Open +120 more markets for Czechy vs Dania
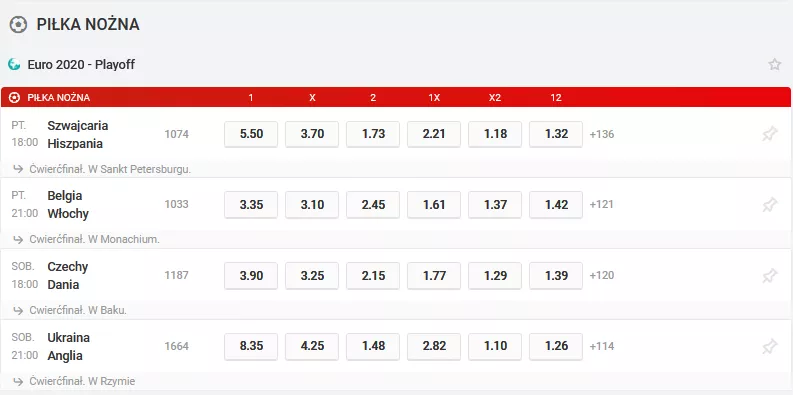 coord(602,275)
